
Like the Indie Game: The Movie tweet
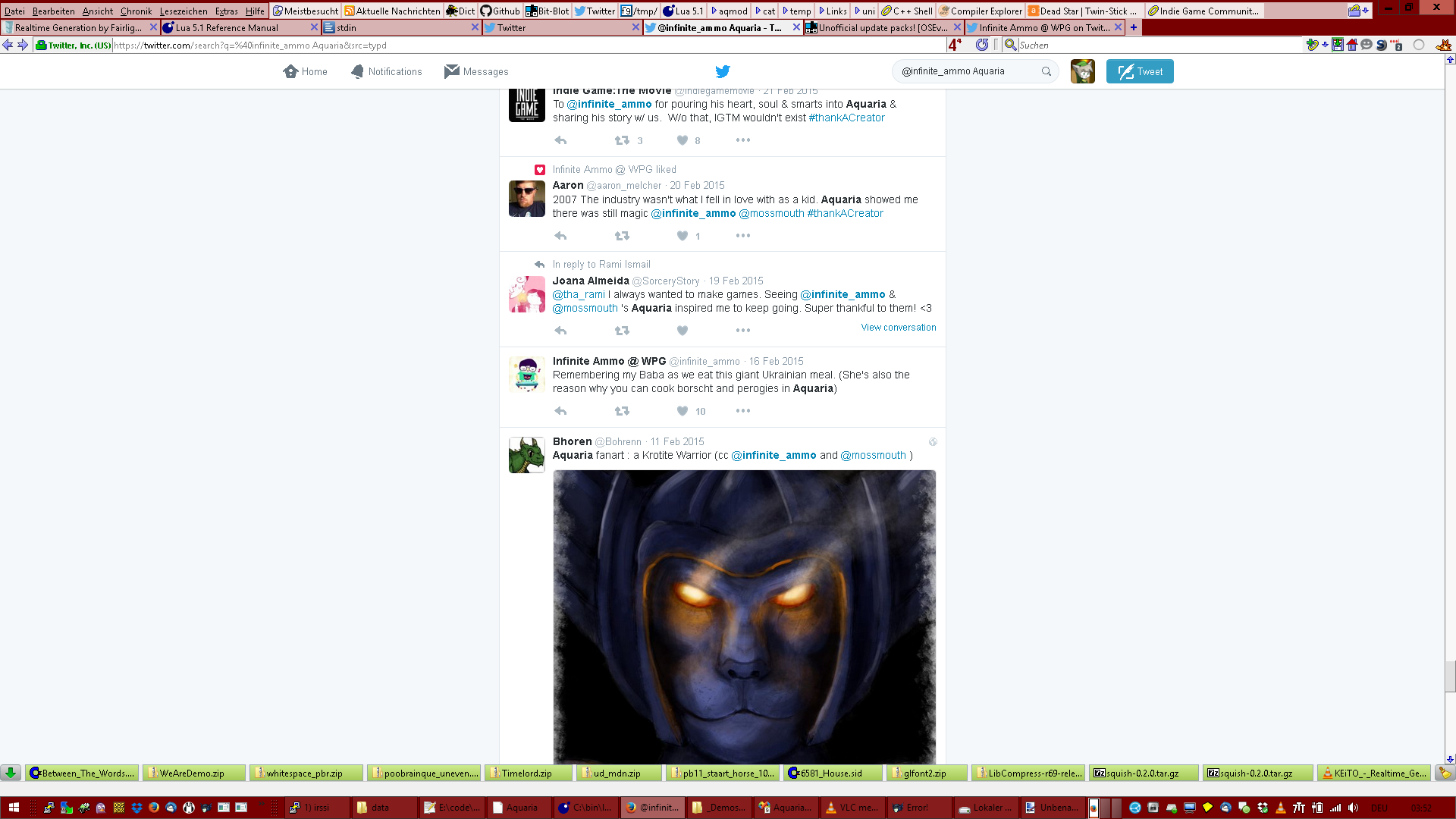(682, 140)
